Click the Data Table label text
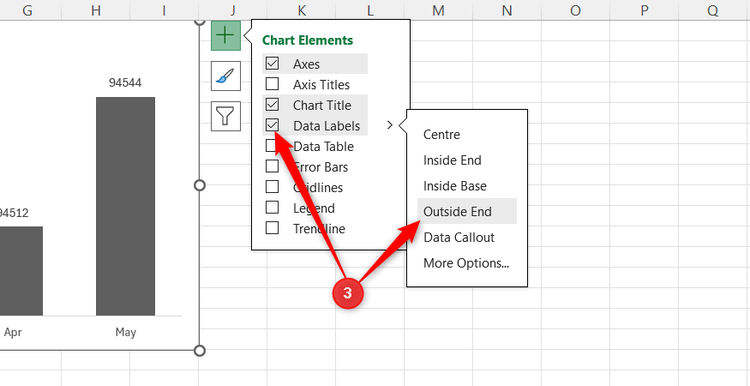Viewport: 750px width, 386px height. tap(324, 146)
